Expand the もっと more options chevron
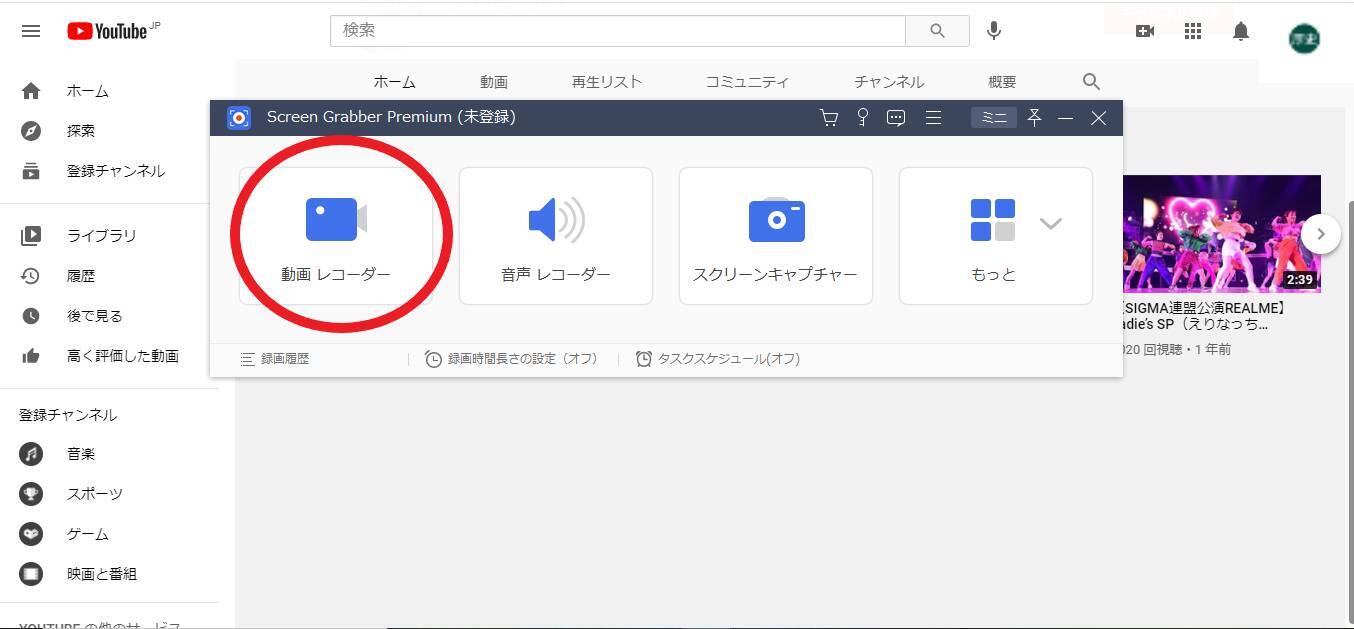Screen dimensions: 1354x629 point(1050,223)
